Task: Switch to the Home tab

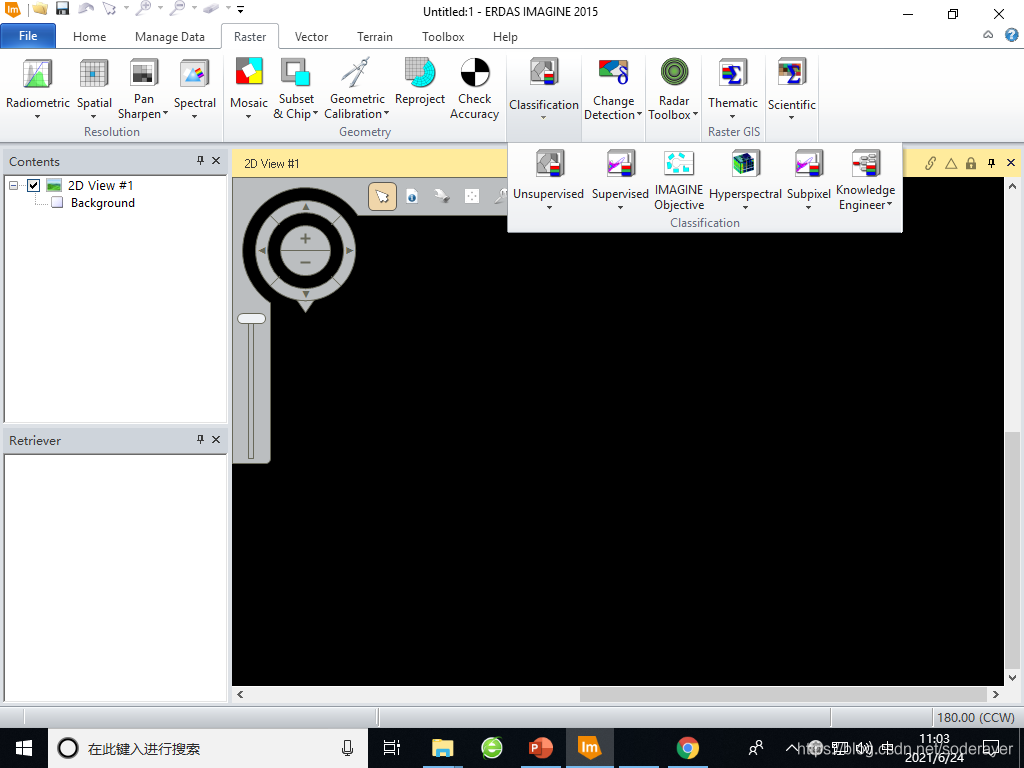Action: pyautogui.click(x=89, y=37)
